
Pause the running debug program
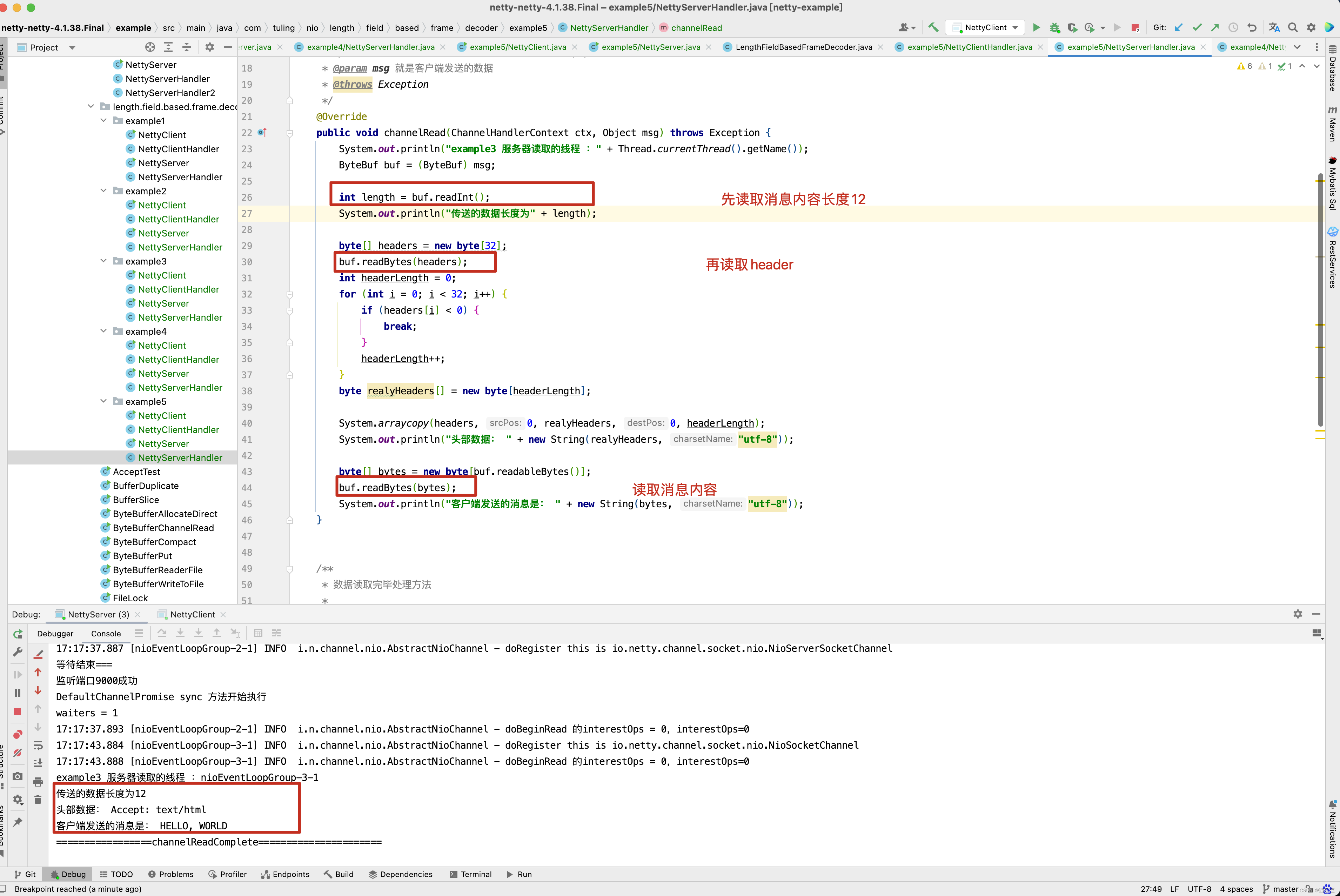click(x=18, y=693)
